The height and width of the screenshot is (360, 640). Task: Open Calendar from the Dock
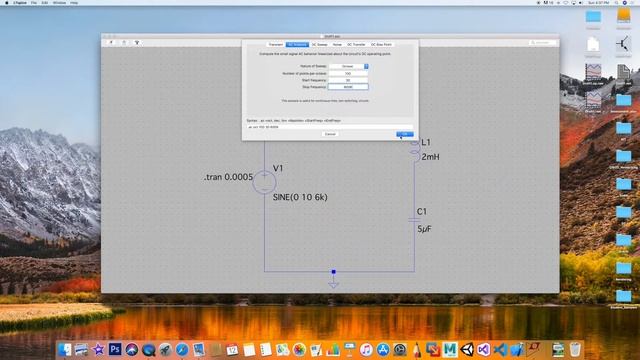coord(232,350)
